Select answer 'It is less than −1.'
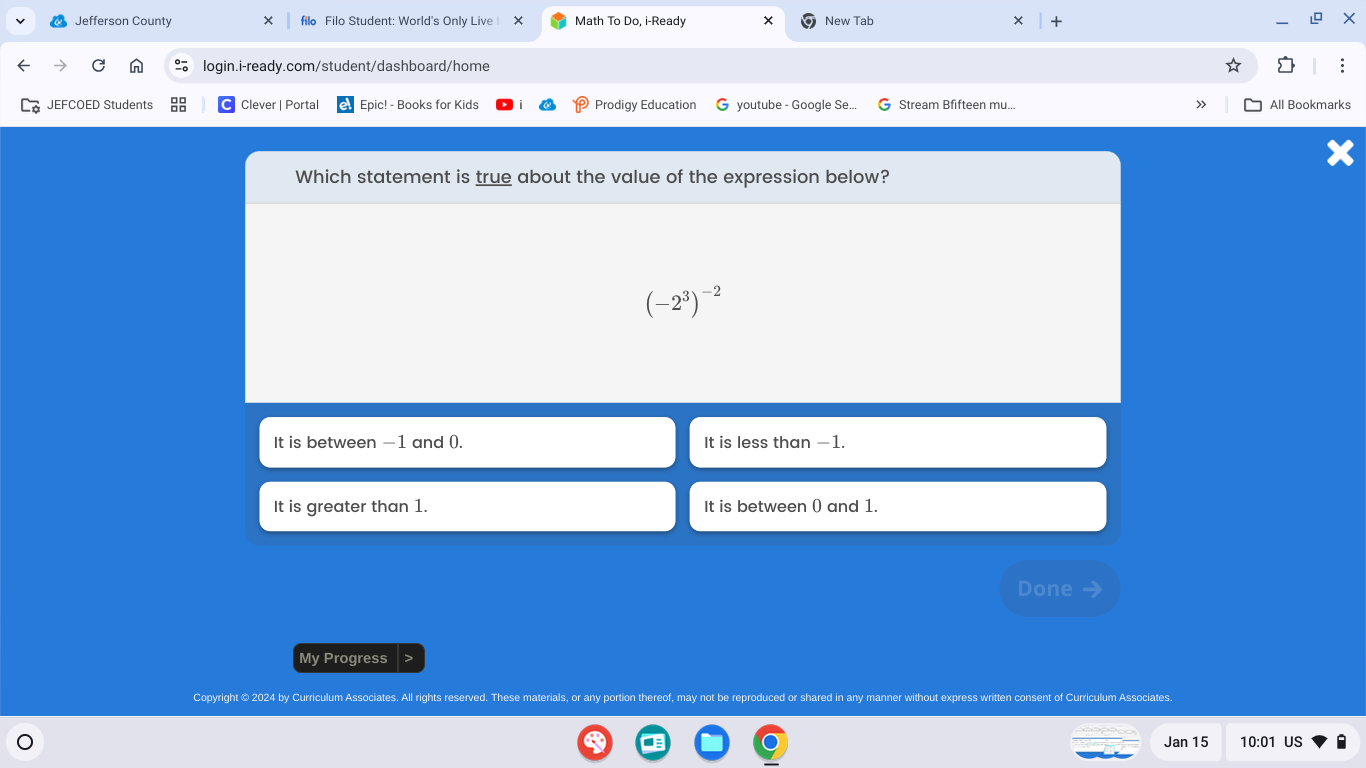This screenshot has width=1366, height=768. coord(898,442)
